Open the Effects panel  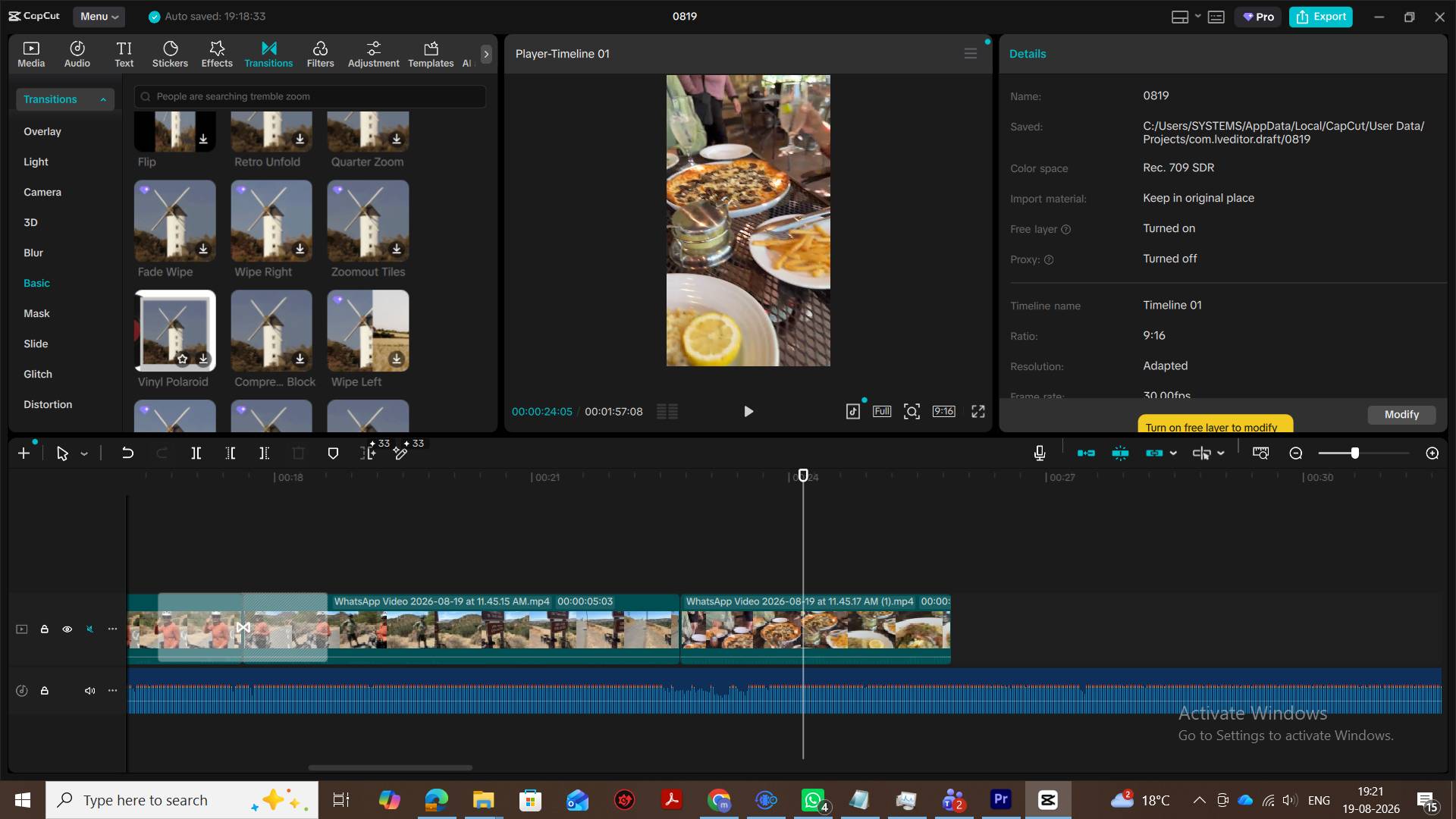pyautogui.click(x=217, y=54)
